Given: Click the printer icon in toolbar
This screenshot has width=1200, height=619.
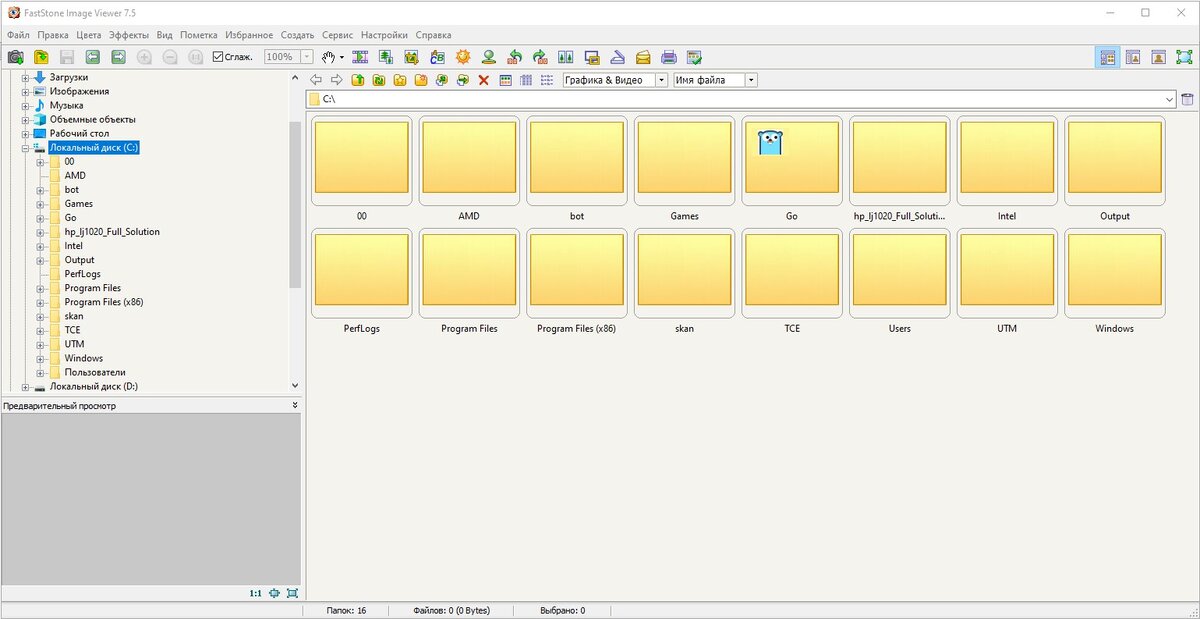Looking at the screenshot, I should pos(669,57).
